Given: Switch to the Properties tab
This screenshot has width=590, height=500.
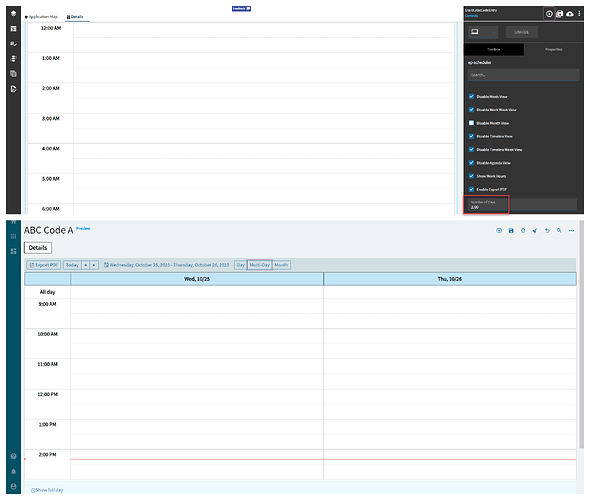Looking at the screenshot, I should click(554, 49).
